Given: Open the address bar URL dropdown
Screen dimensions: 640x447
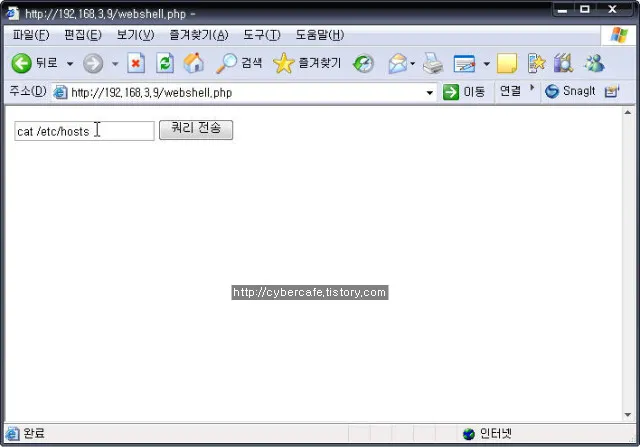Looking at the screenshot, I should tap(430, 92).
